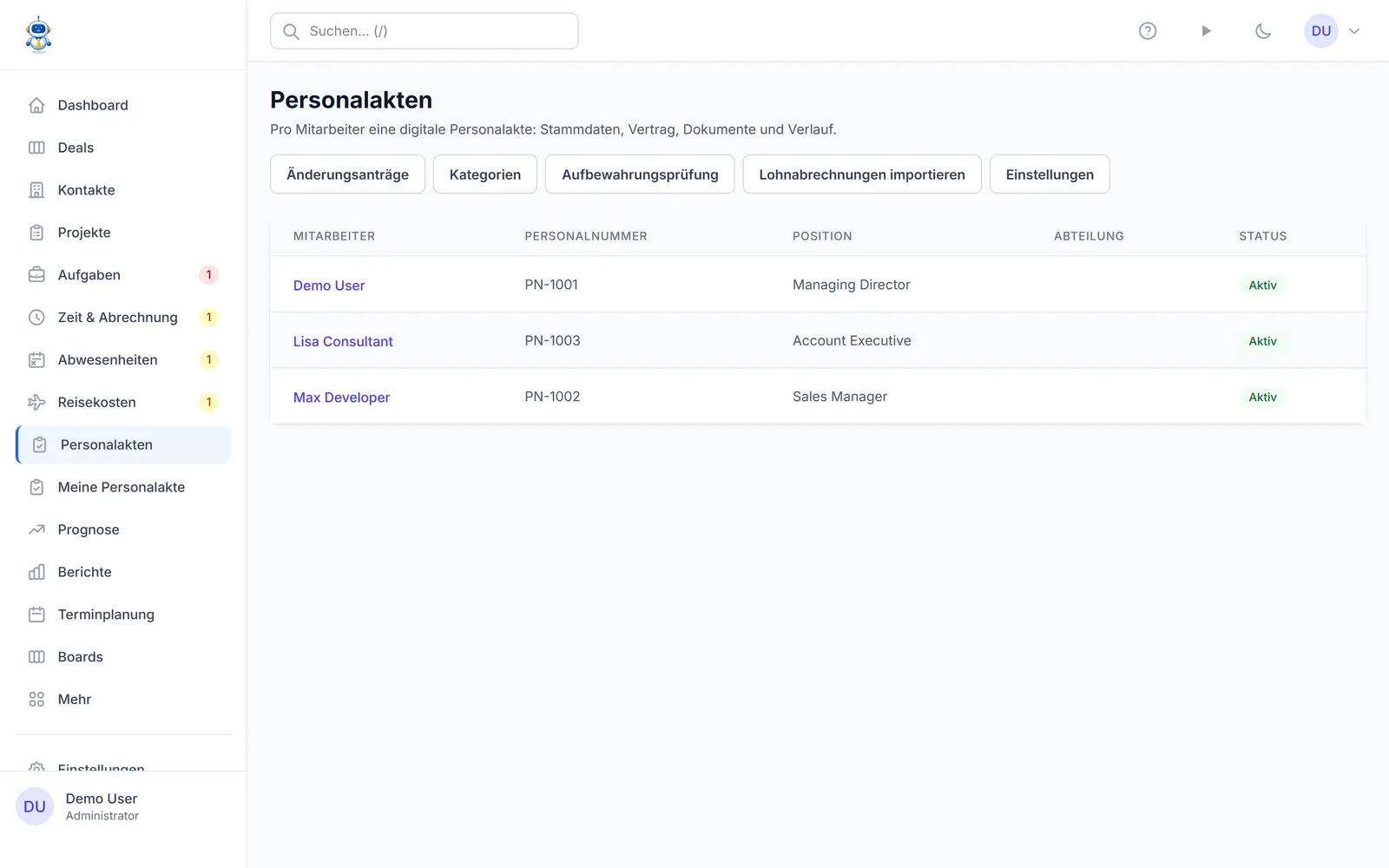Open Max Developer personnel file
The image size is (1389, 868).
tap(341, 398)
